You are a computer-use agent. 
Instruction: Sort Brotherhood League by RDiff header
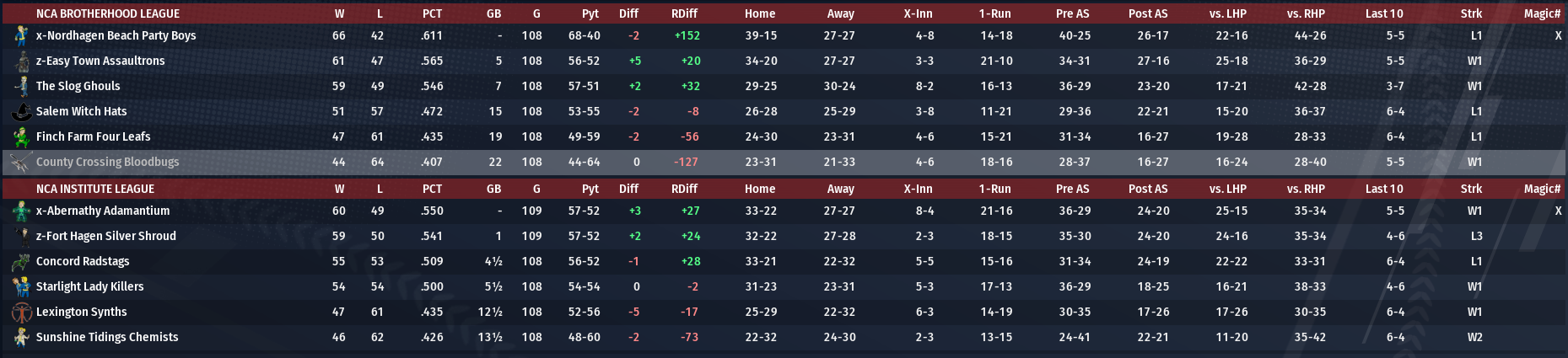tap(684, 13)
